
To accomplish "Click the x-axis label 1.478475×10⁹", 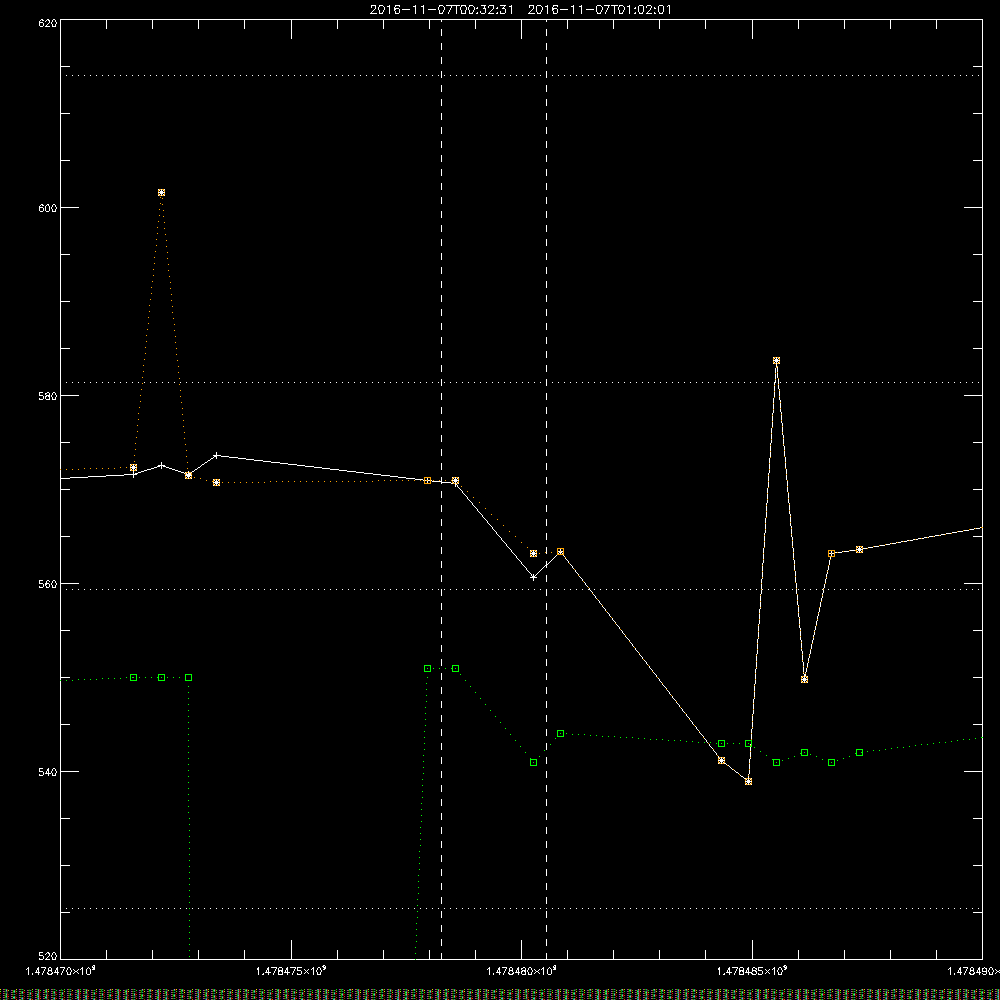I will 291,971.
